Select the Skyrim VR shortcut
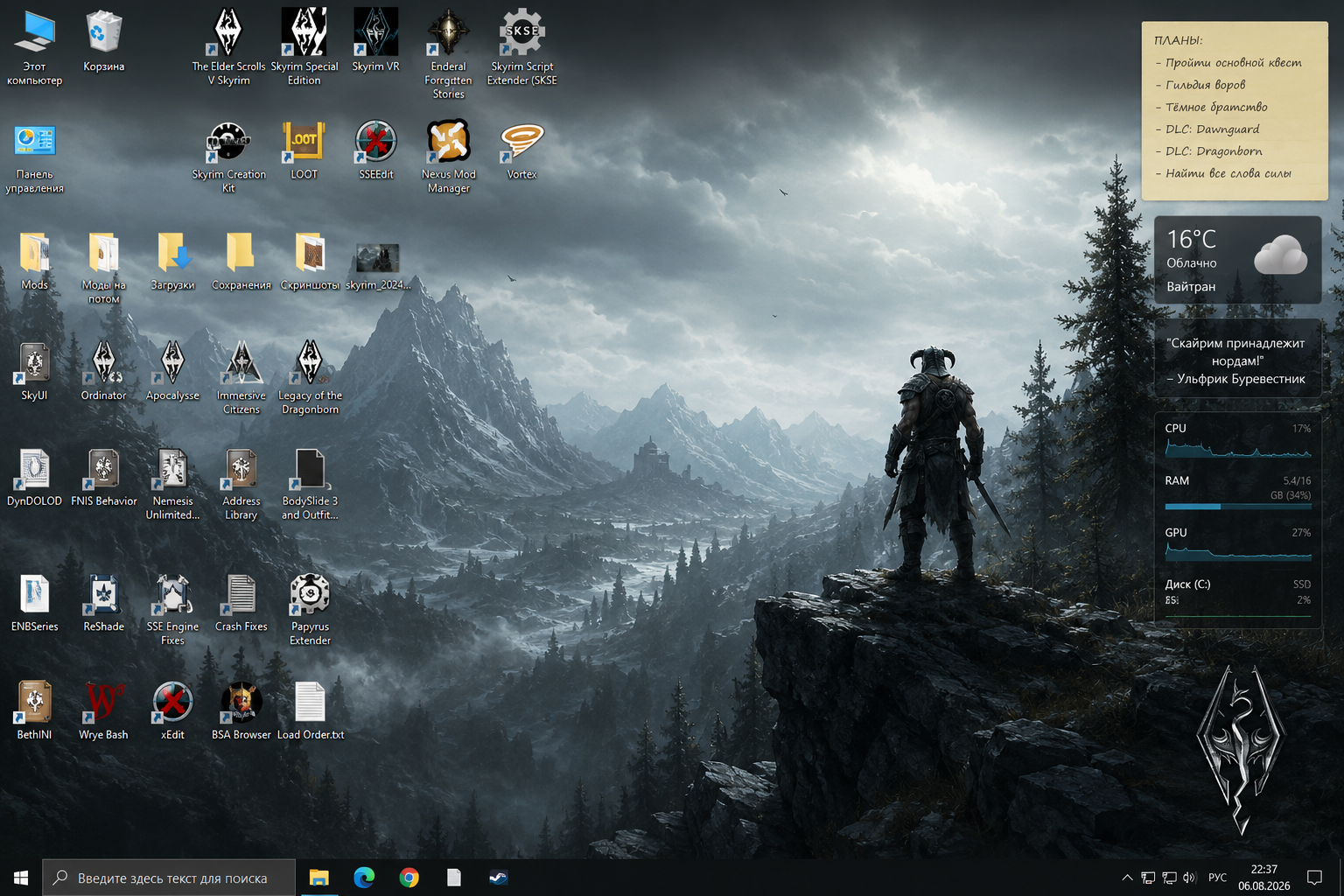 pyautogui.click(x=375, y=41)
